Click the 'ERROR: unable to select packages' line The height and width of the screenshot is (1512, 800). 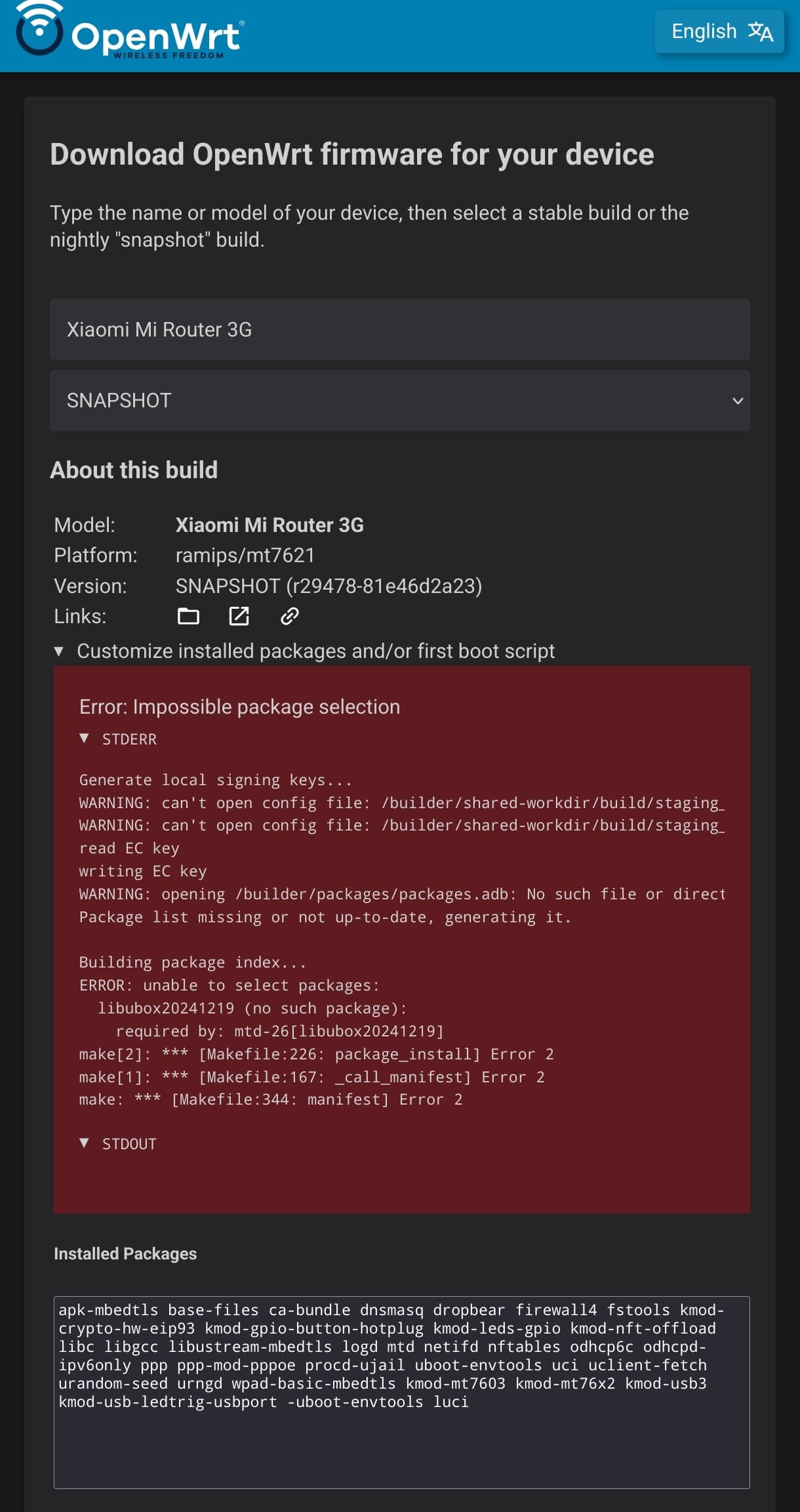pos(229,985)
